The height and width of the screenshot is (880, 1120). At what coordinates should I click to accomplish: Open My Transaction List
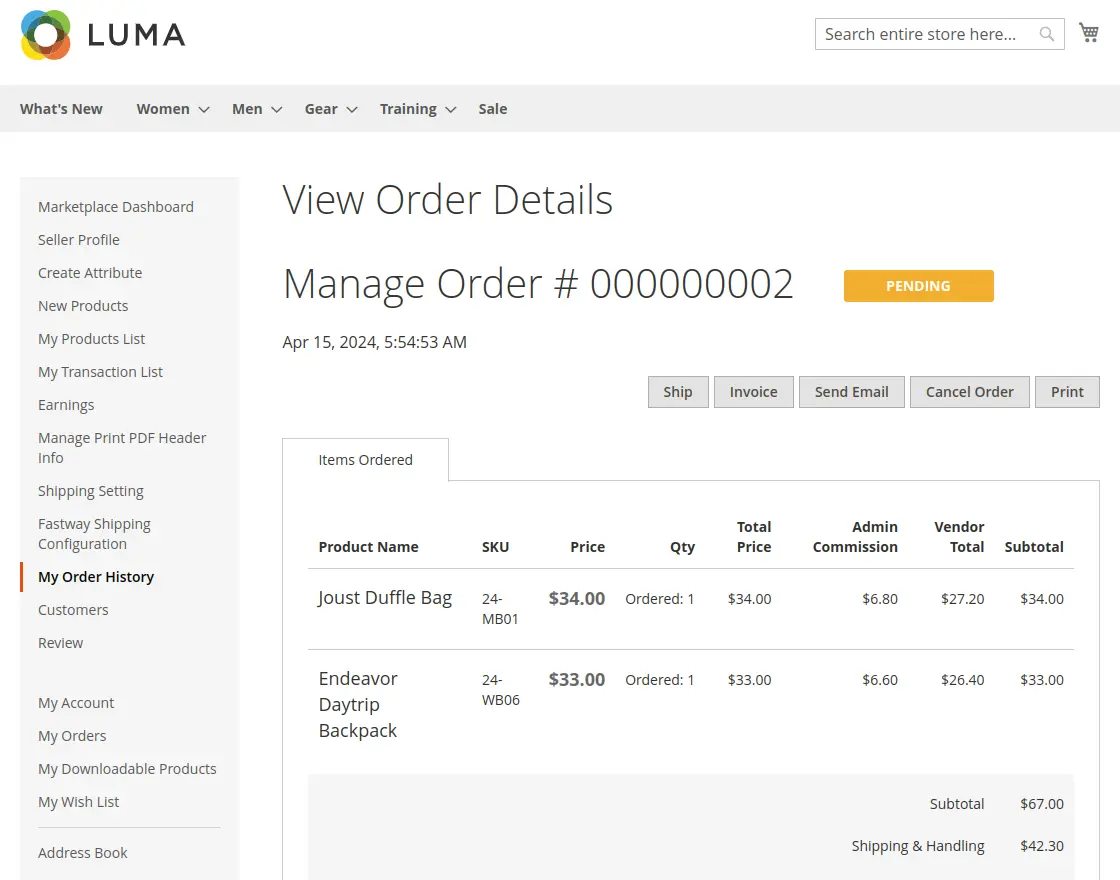coord(100,371)
